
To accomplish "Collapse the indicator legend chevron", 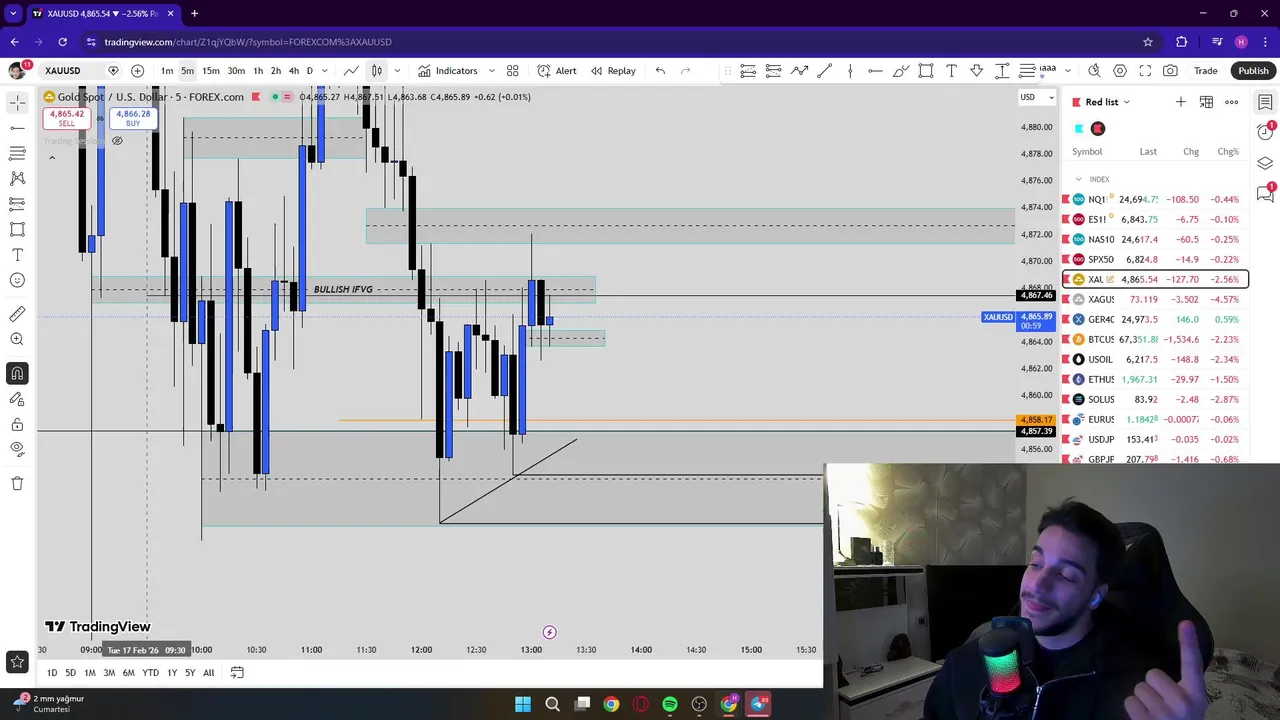I will point(52,157).
